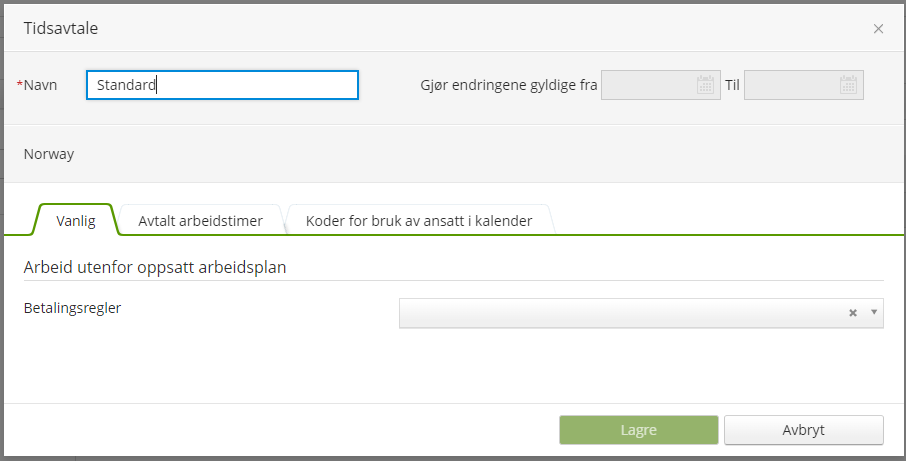Open the calendar picker for 'gyldige fra' date
The image size is (906, 461).
click(705, 85)
